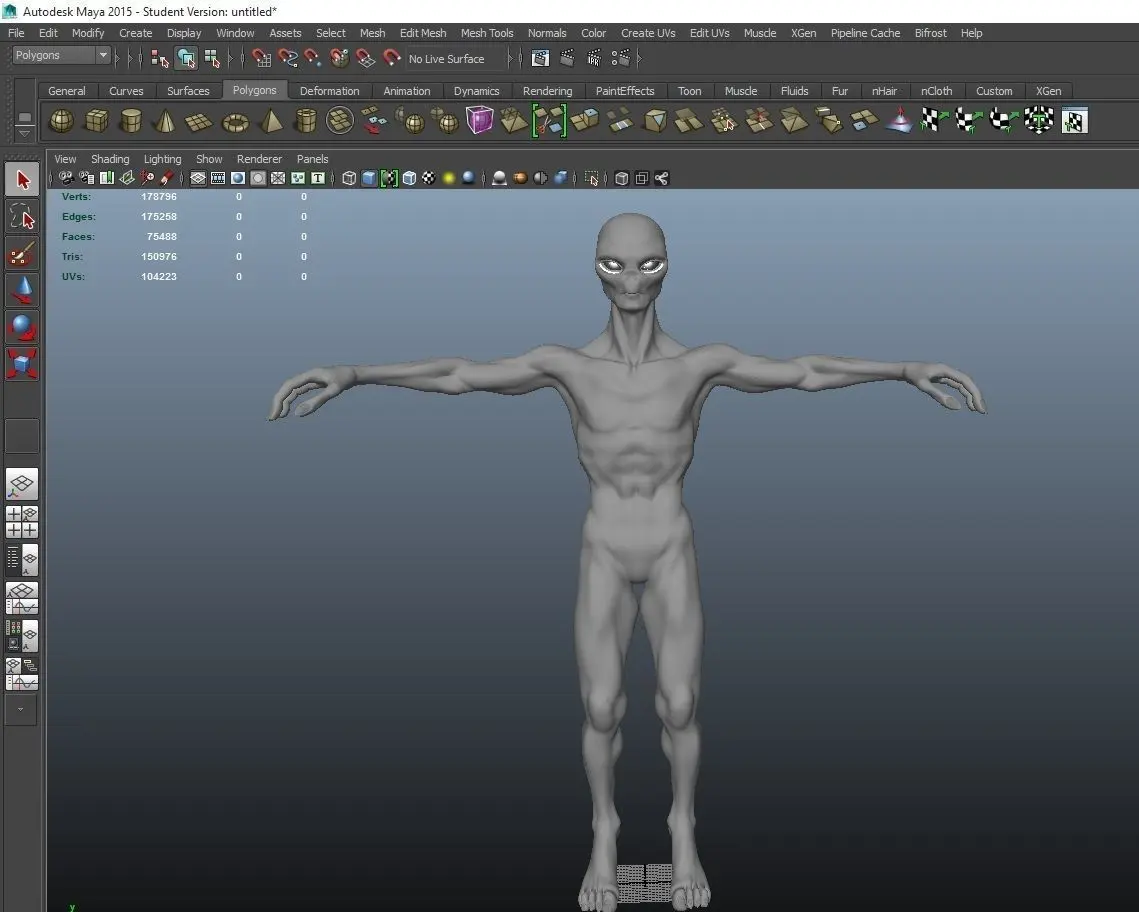The width and height of the screenshot is (1139, 912).
Task: Switch to the Deformation shelf tab
Action: click(x=329, y=91)
